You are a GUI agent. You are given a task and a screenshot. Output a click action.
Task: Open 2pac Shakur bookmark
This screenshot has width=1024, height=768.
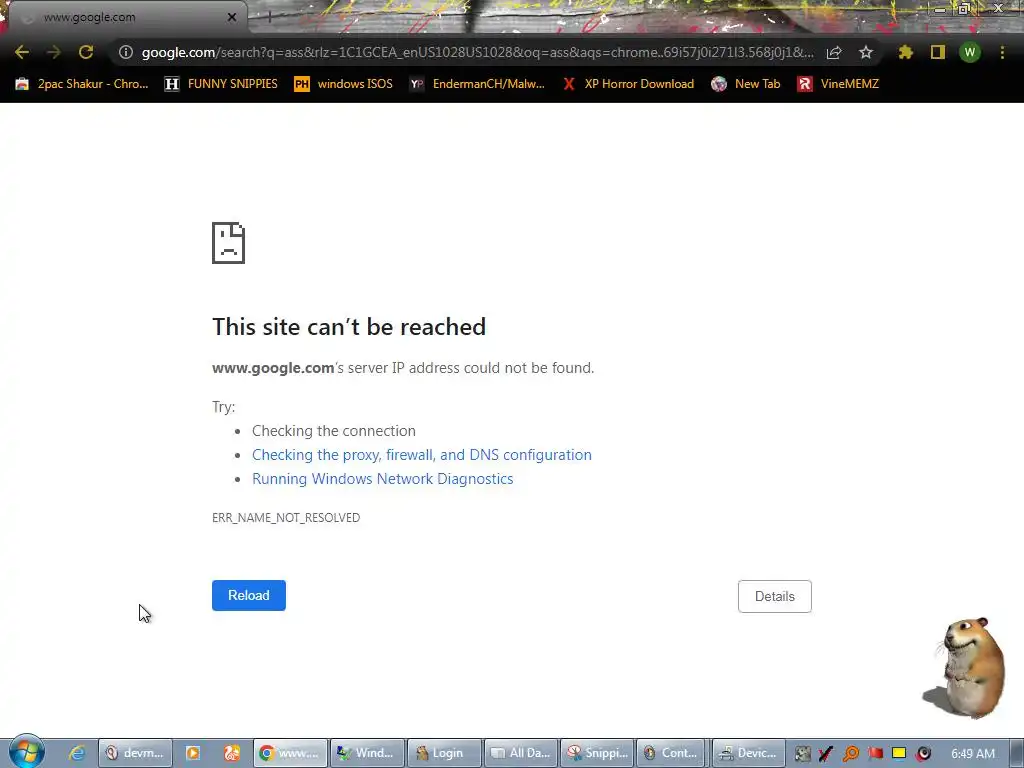pos(82,84)
